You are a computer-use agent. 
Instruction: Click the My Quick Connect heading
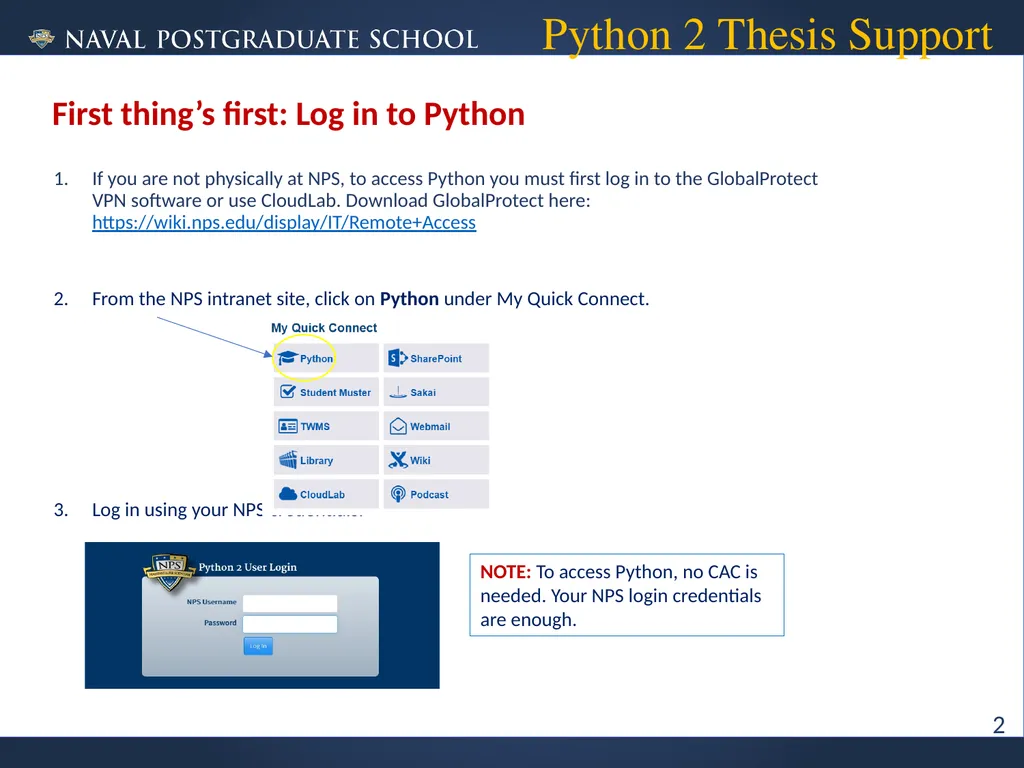pyautogui.click(x=324, y=328)
